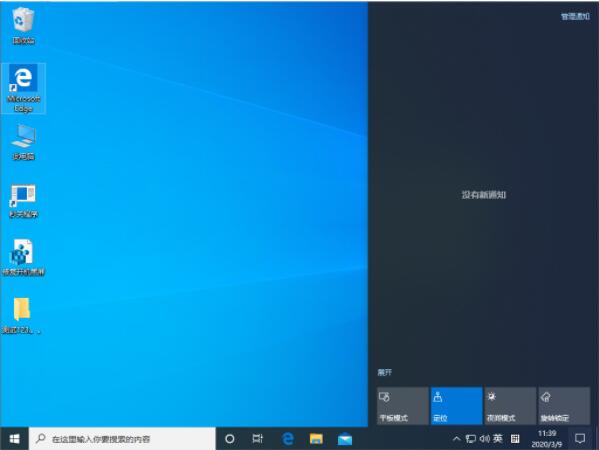Open Edge from the taskbar

(288, 439)
